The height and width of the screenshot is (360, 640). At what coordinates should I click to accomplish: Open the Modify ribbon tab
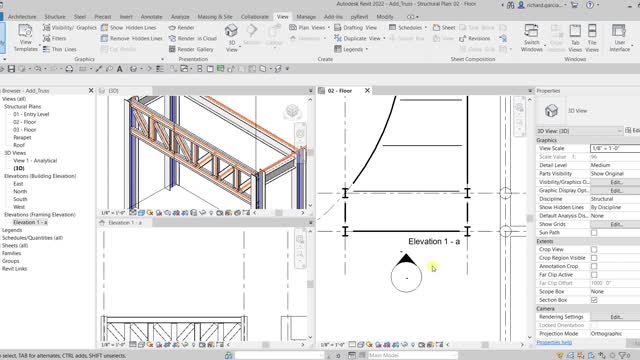coord(385,17)
